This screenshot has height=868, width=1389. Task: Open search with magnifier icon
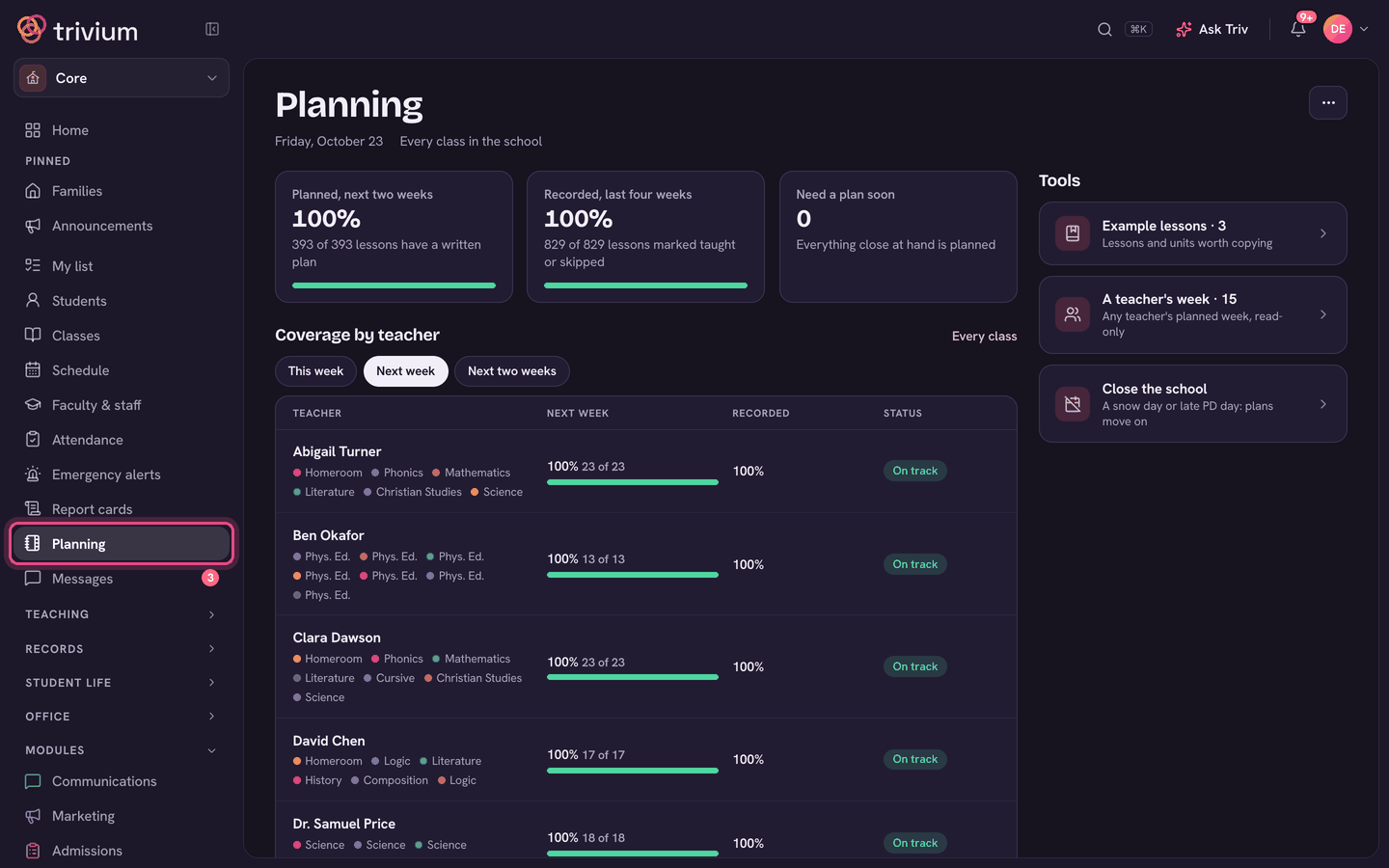tap(1104, 29)
